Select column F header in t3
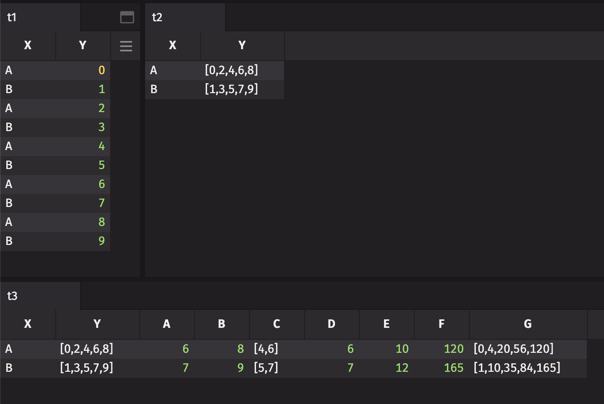Viewport: 604px width, 404px height. [441, 324]
